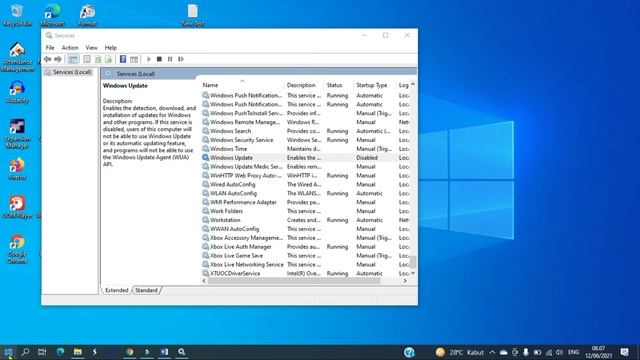Open the GOM Player desktop shortcut
This screenshot has width=640, height=360.
[x=17, y=207]
